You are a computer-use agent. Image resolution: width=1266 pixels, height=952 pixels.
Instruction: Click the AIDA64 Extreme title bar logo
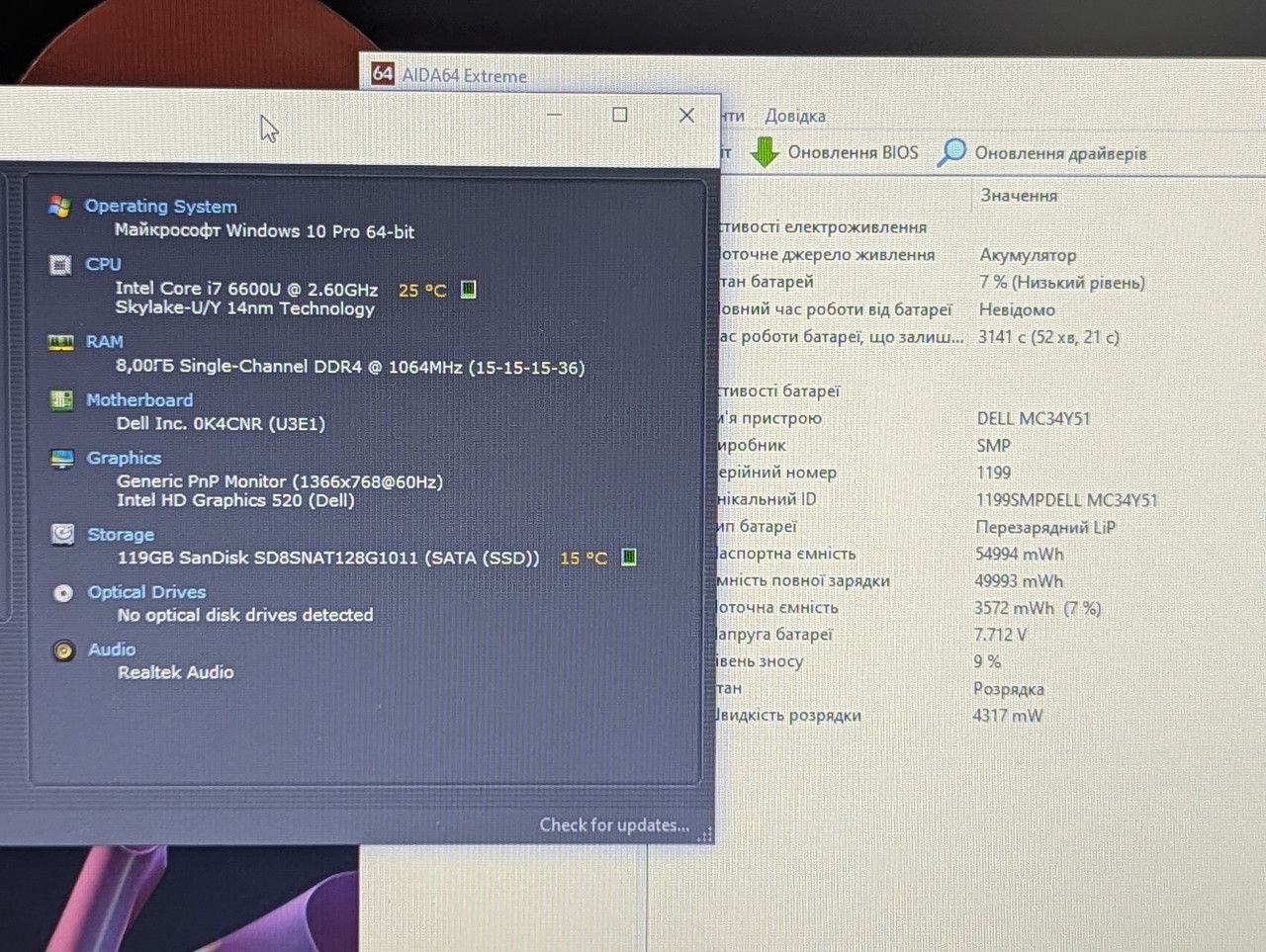[383, 74]
